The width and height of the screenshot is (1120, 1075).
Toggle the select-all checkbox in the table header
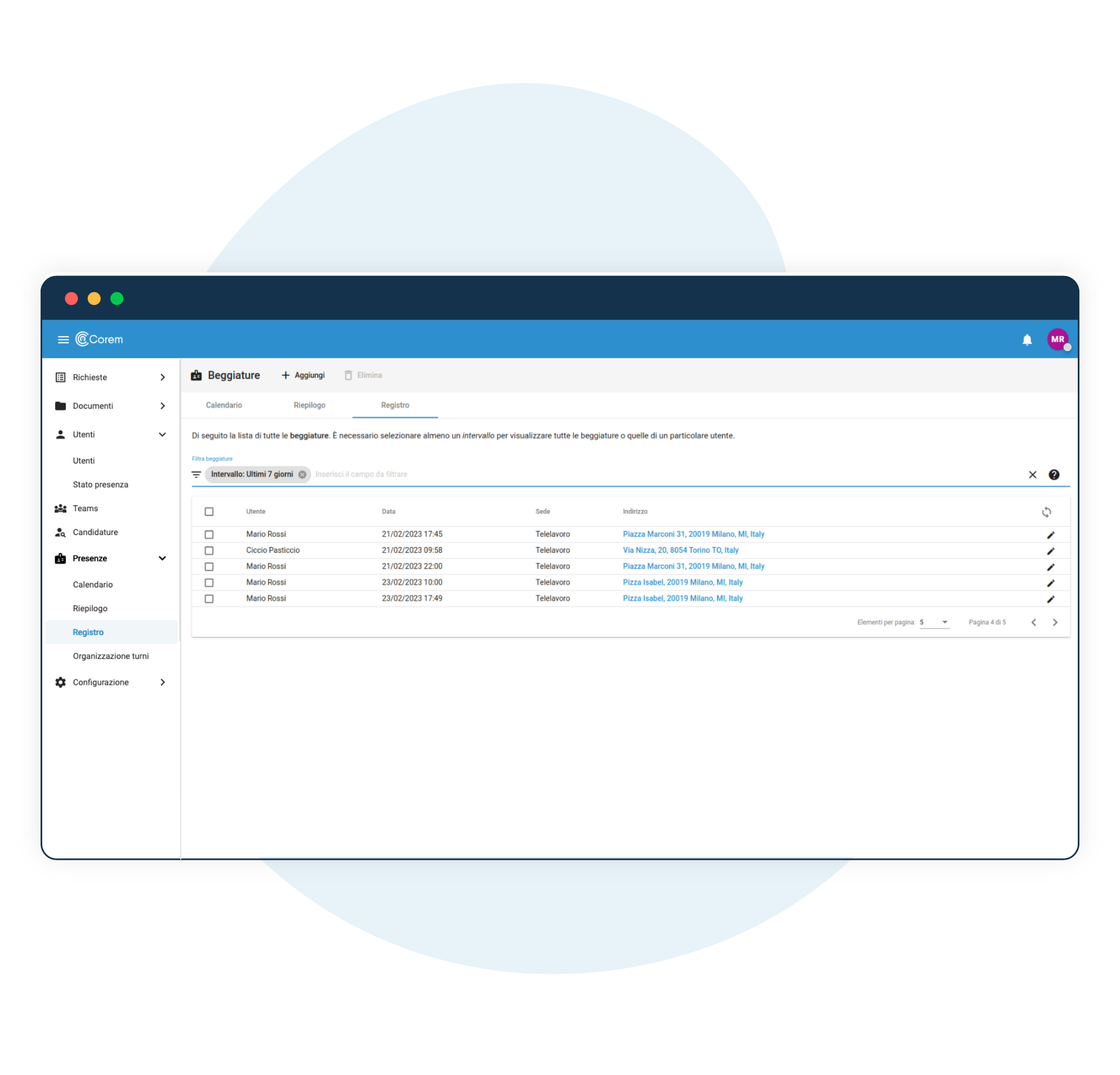209,512
